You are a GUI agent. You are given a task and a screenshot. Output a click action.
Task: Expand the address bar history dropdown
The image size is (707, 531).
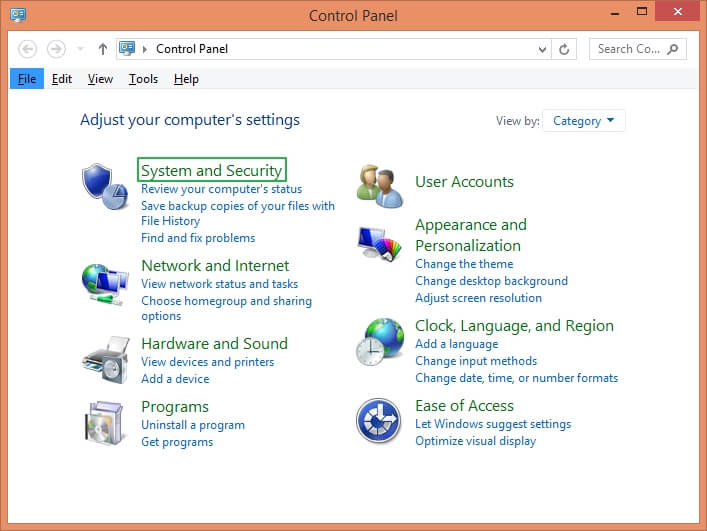(542, 49)
